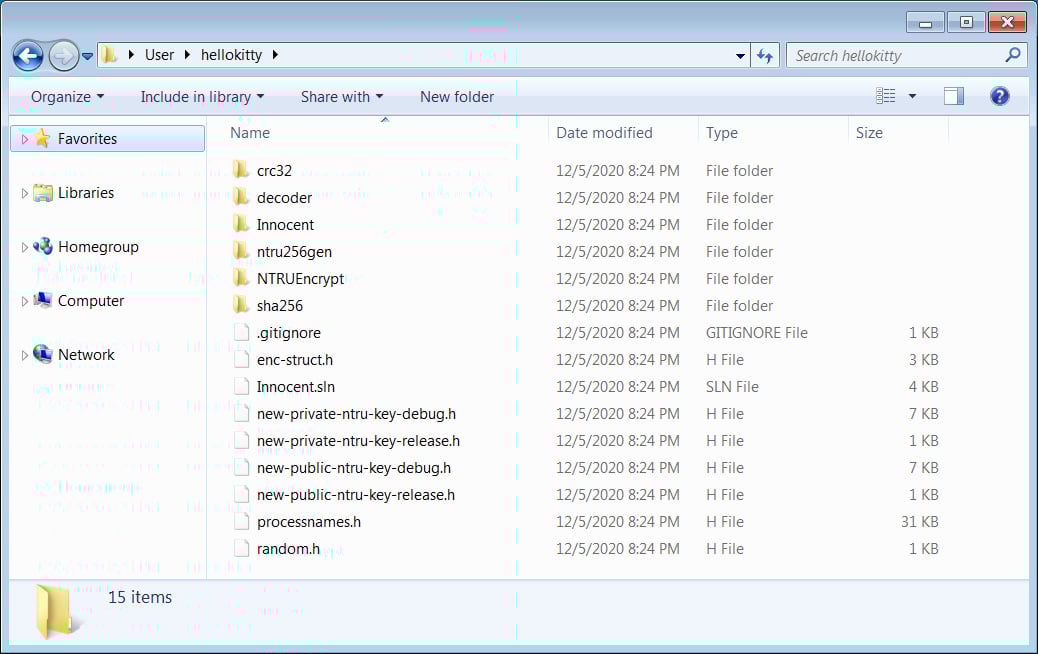This screenshot has height=654, width=1038.
Task: Select hellokitty in the address breadcrumb
Action: (x=232, y=55)
